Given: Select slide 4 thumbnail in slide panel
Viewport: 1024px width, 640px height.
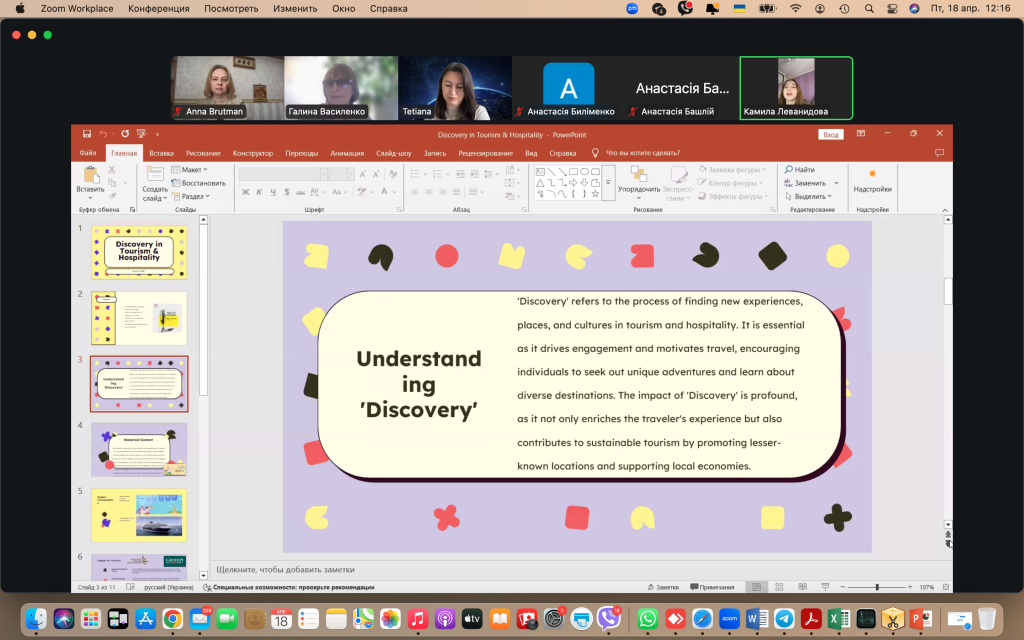Looking at the screenshot, I should [x=139, y=449].
